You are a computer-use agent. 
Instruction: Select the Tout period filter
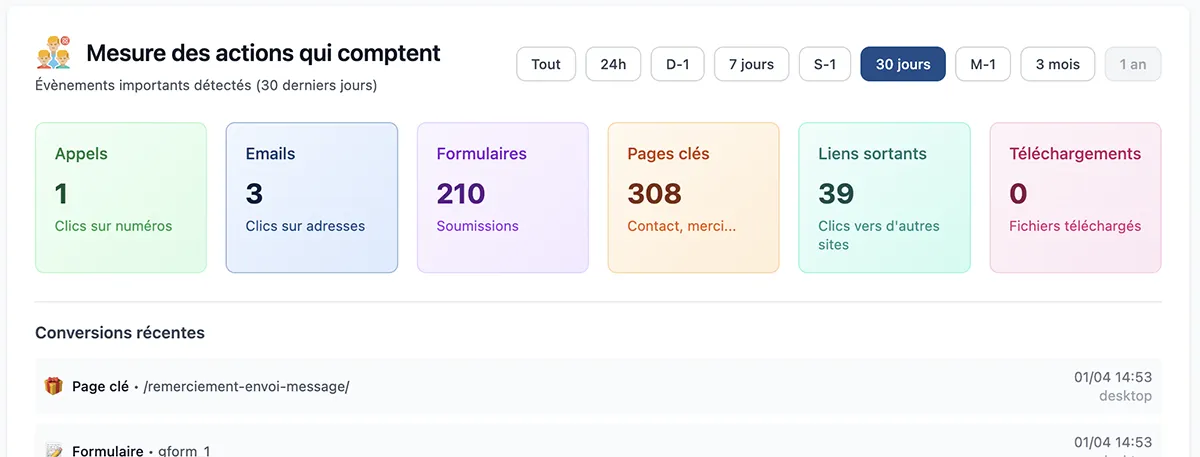546,64
